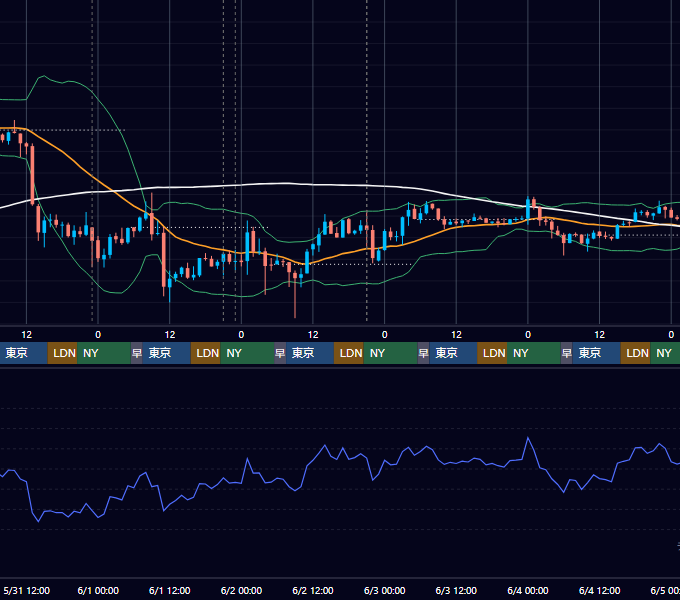Click the 6/1 00:00 date label
Image resolution: width=680 pixels, height=600 pixels.
pos(98,590)
